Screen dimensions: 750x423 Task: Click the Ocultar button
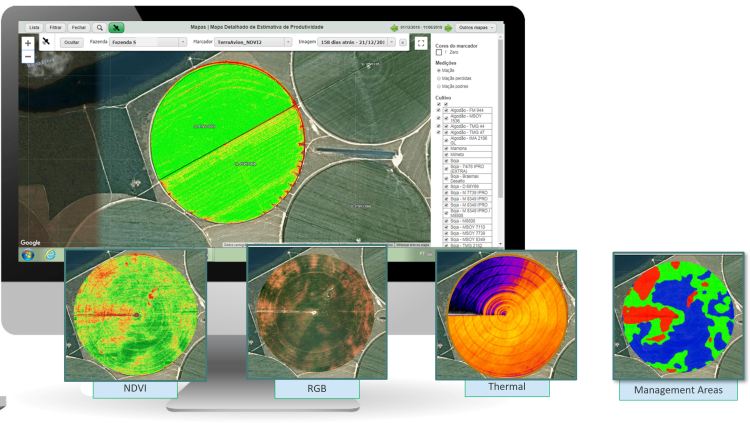click(x=71, y=43)
